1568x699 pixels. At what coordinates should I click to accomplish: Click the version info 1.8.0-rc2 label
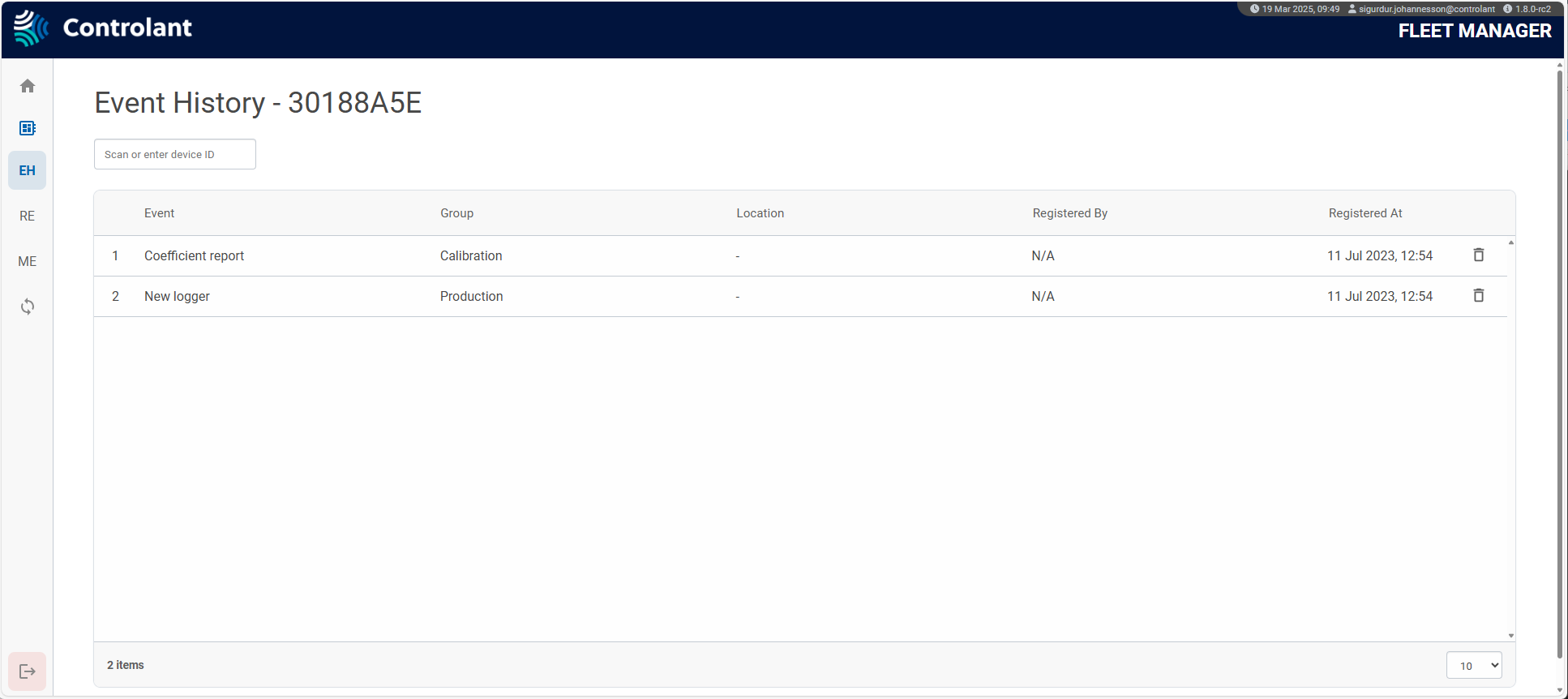coord(1527,9)
